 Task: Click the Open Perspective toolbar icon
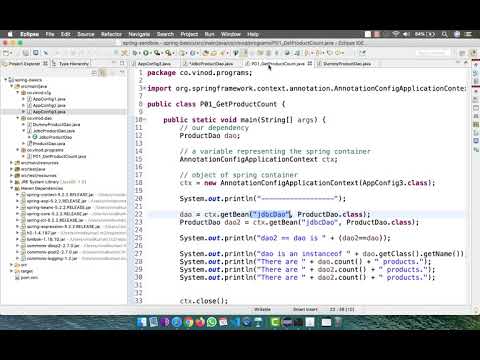462,53
